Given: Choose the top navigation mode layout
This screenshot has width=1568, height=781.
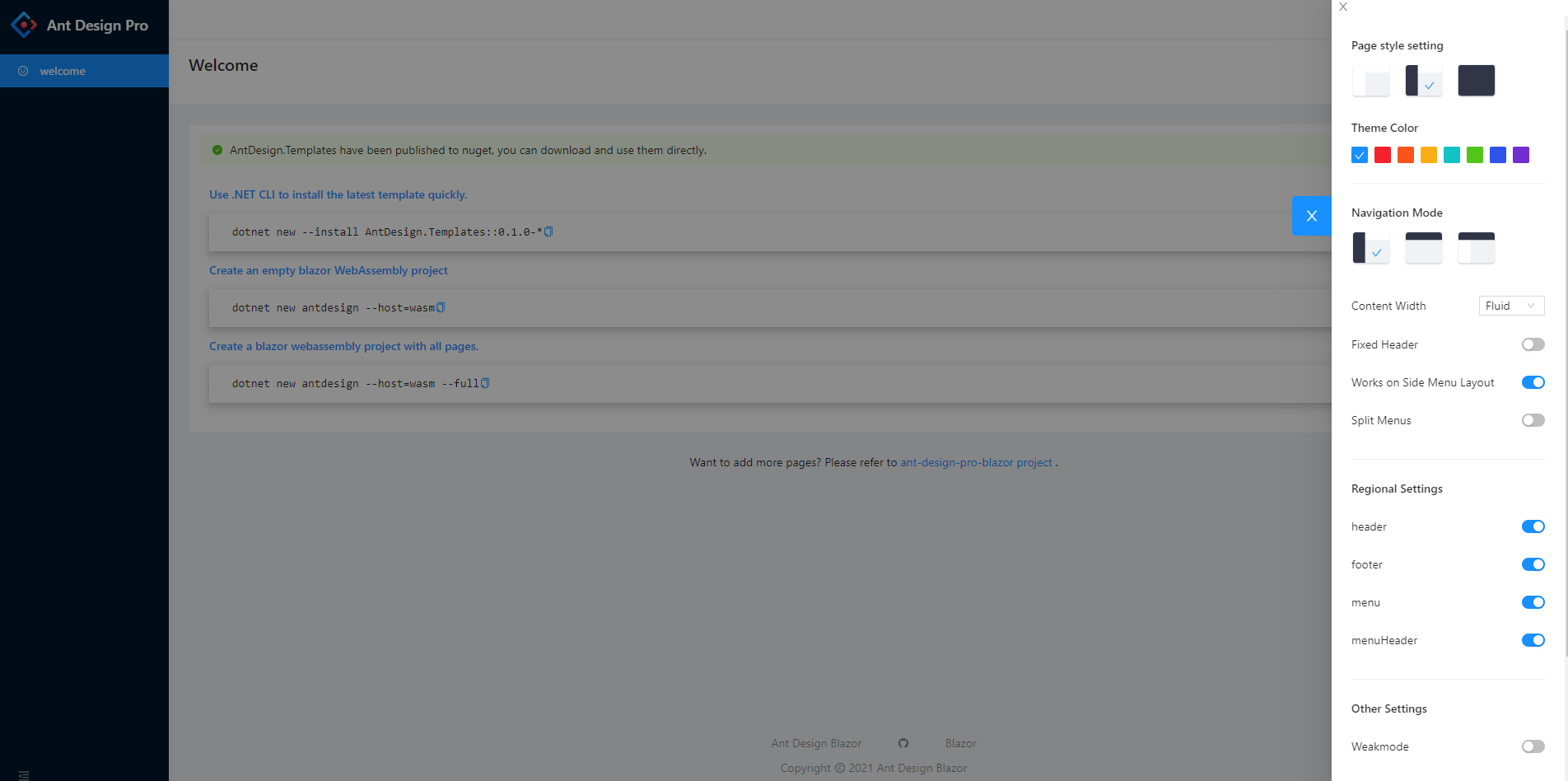Looking at the screenshot, I should click(x=1422, y=247).
